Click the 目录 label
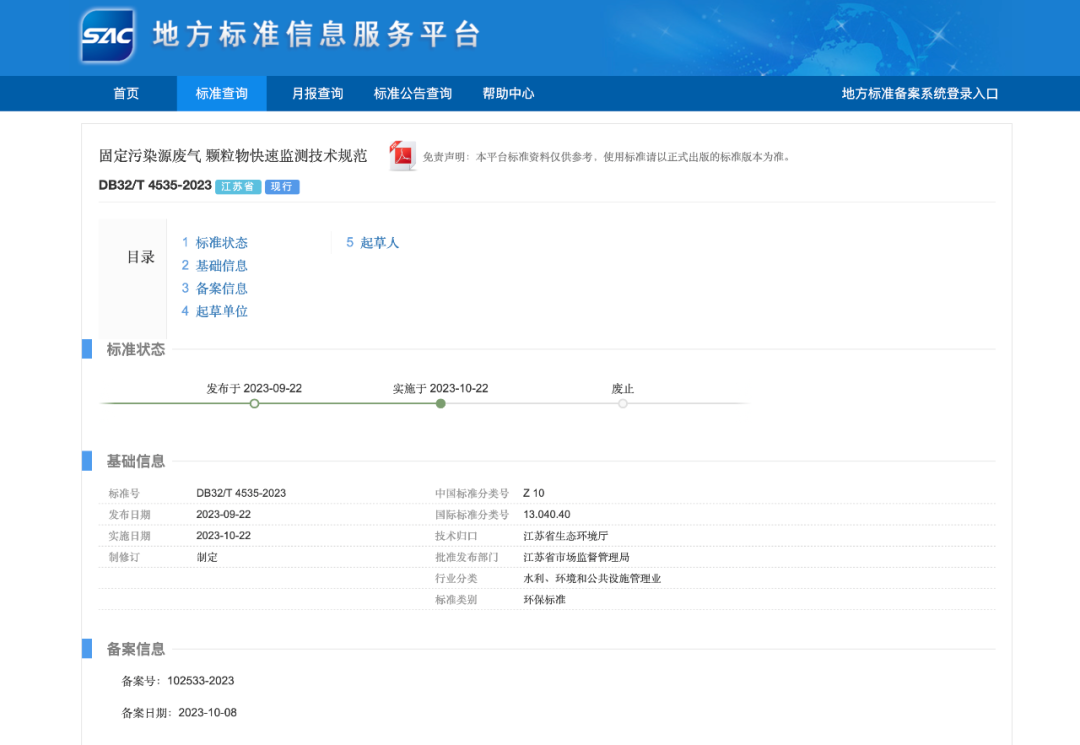 coord(141,258)
